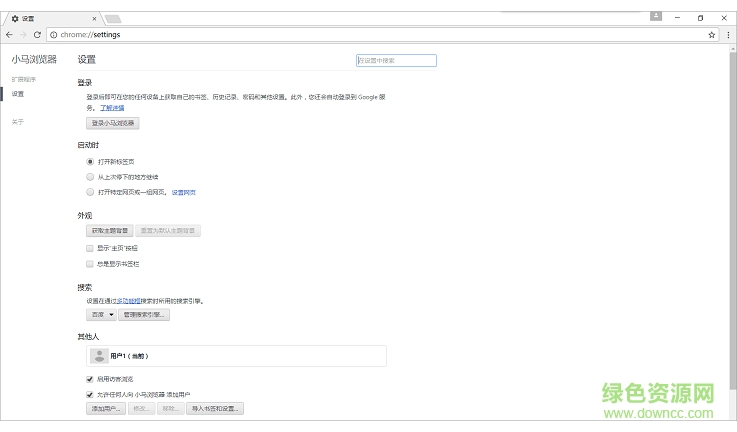Click the 导入书签和设置 button

pyautogui.click(x=215, y=408)
